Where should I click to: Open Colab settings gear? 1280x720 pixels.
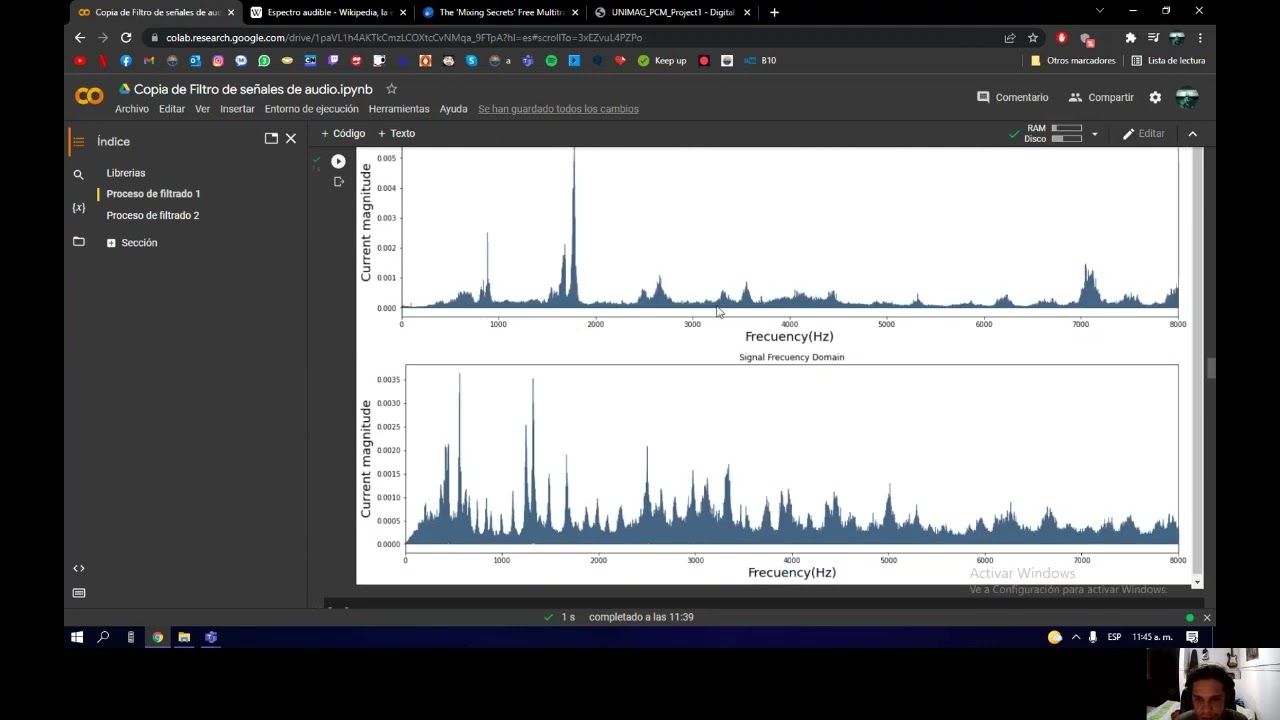(1155, 97)
